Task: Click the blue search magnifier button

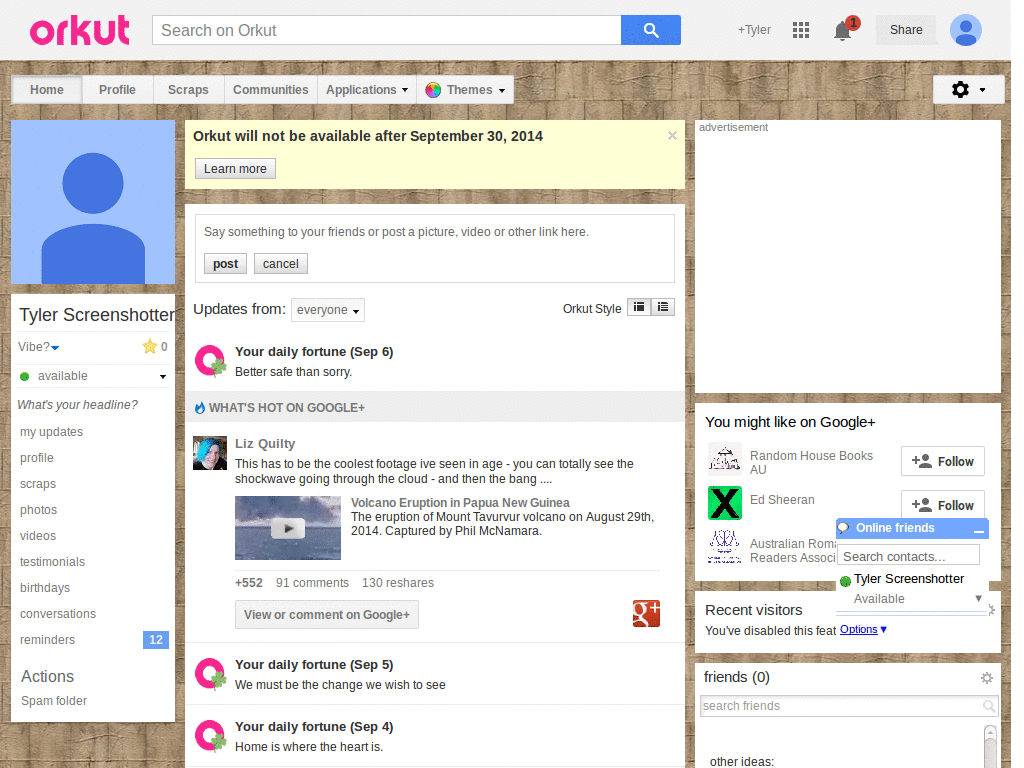Action: pos(650,30)
